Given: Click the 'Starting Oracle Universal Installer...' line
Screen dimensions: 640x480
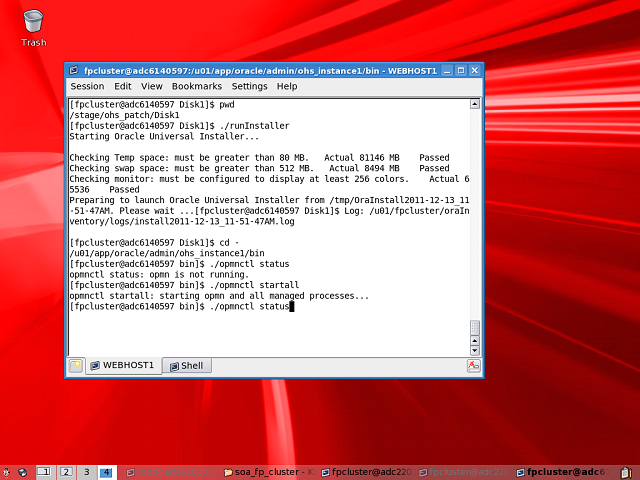Looking at the screenshot, I should tap(164, 136).
